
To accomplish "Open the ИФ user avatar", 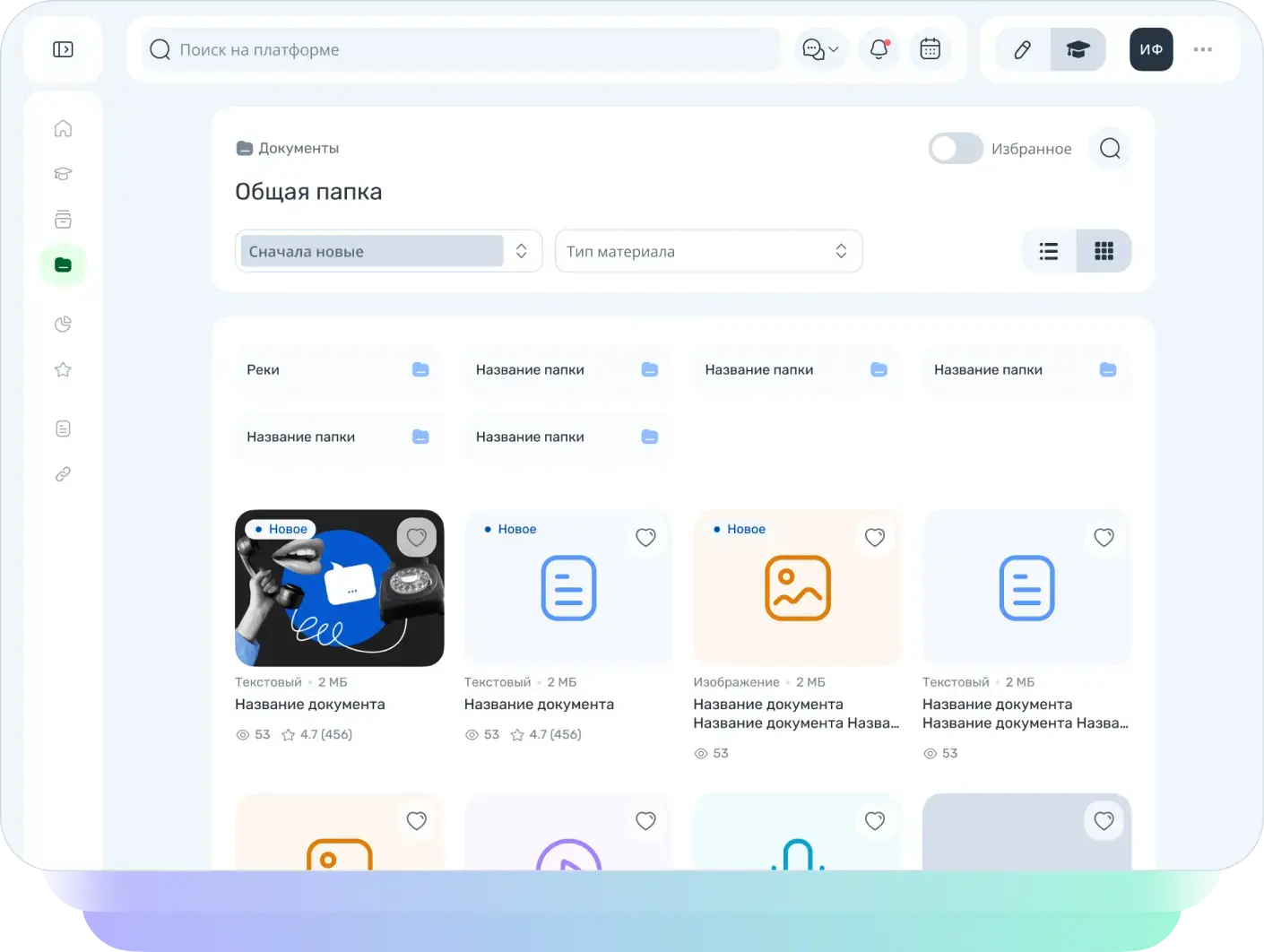I will pyautogui.click(x=1151, y=49).
